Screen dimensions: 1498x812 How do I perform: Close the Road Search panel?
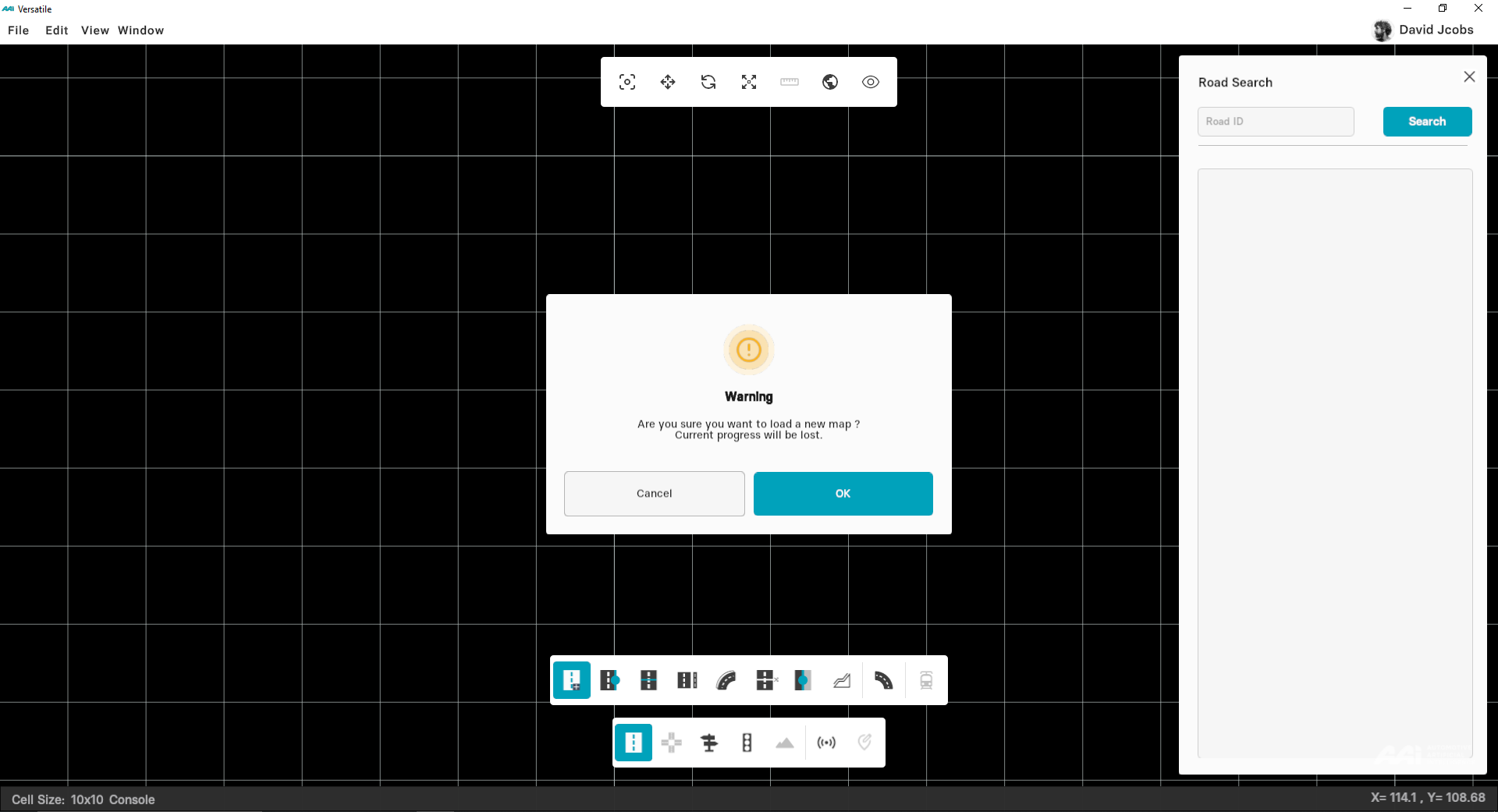(x=1469, y=76)
